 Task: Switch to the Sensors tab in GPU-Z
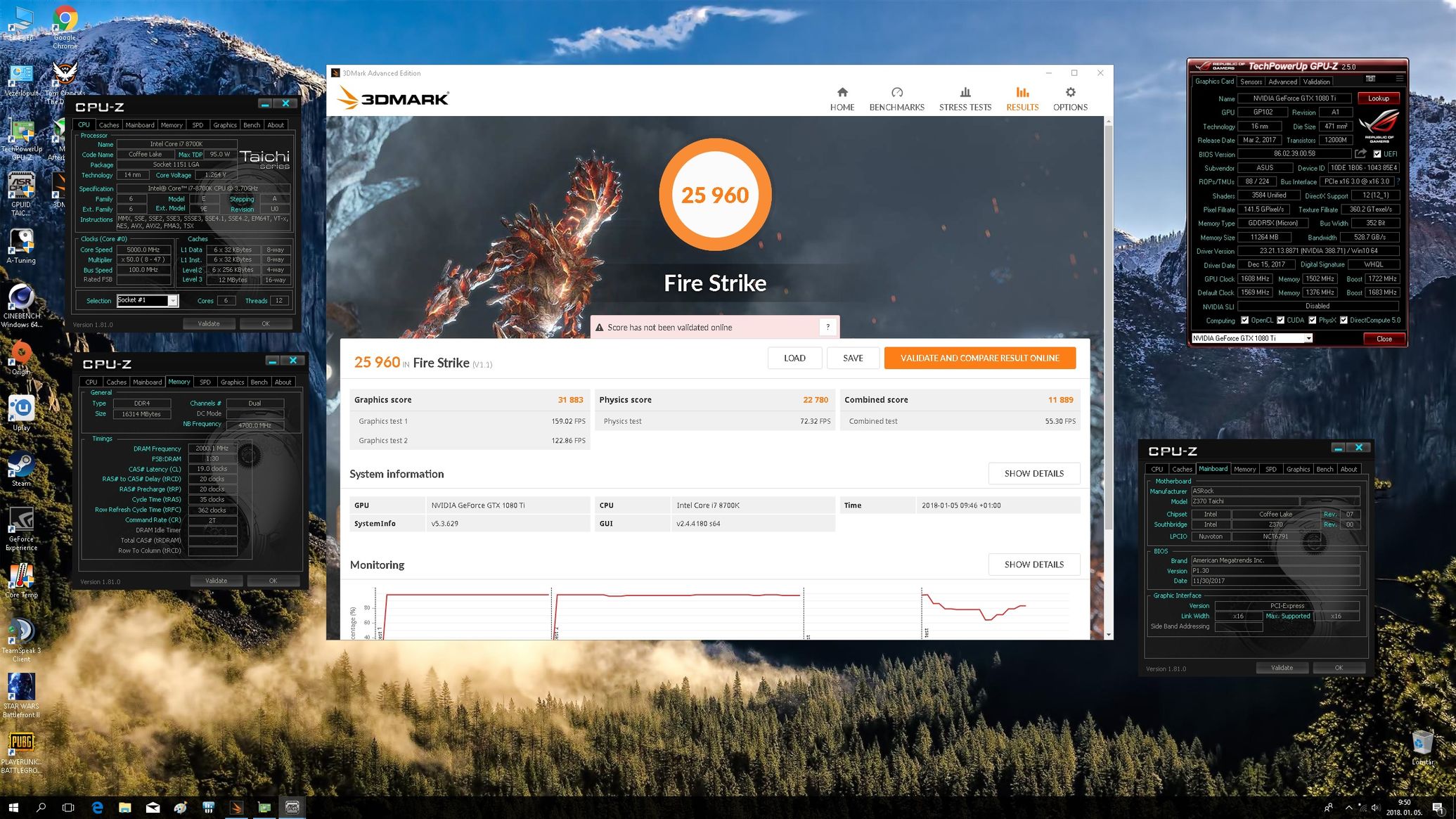tap(1251, 82)
